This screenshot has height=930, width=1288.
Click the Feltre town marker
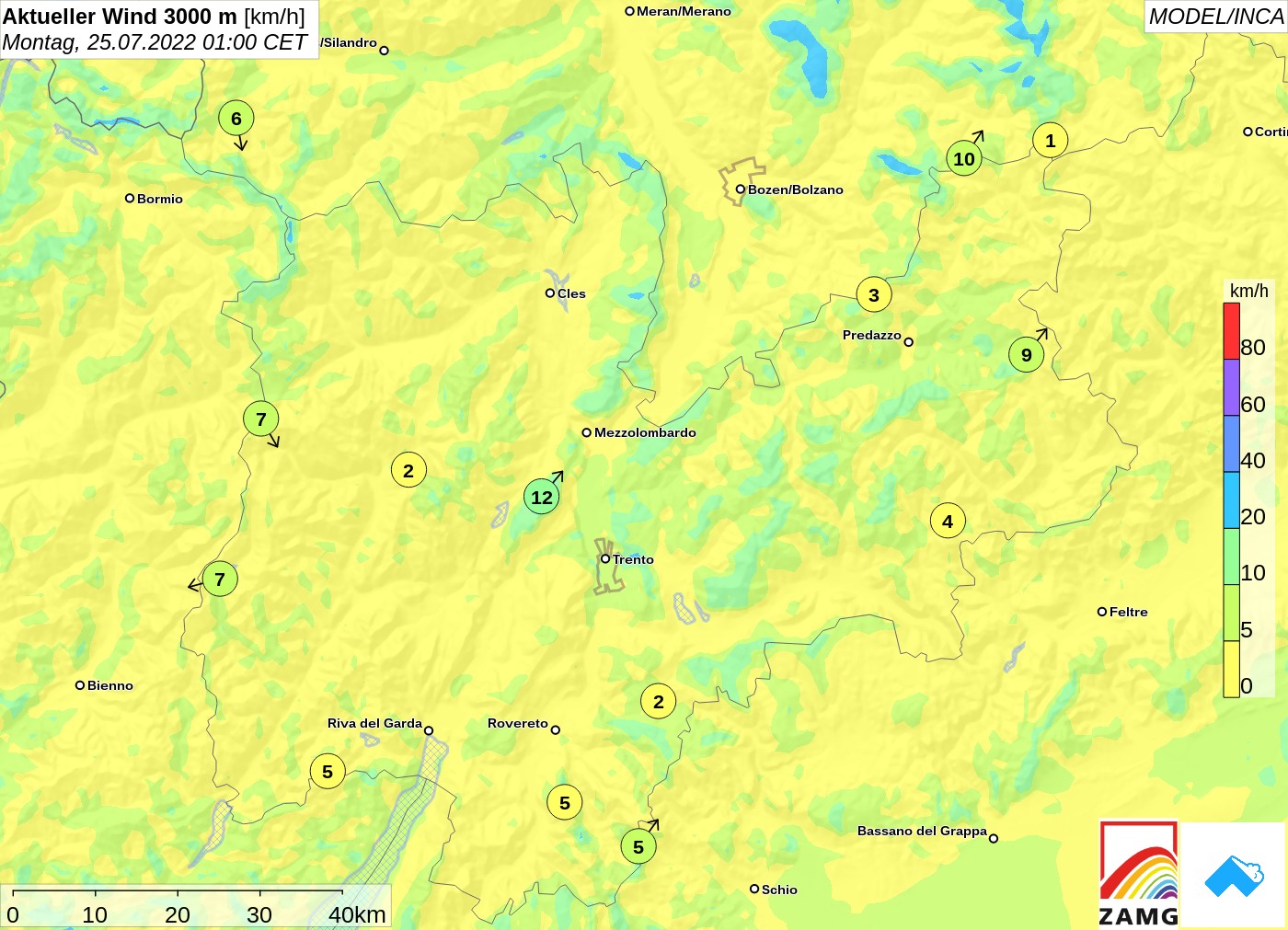click(1102, 612)
